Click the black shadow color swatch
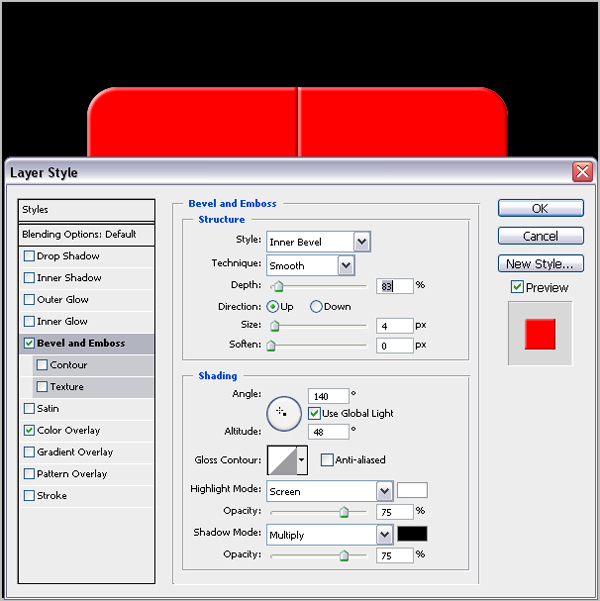This screenshot has width=600, height=601. click(412, 534)
